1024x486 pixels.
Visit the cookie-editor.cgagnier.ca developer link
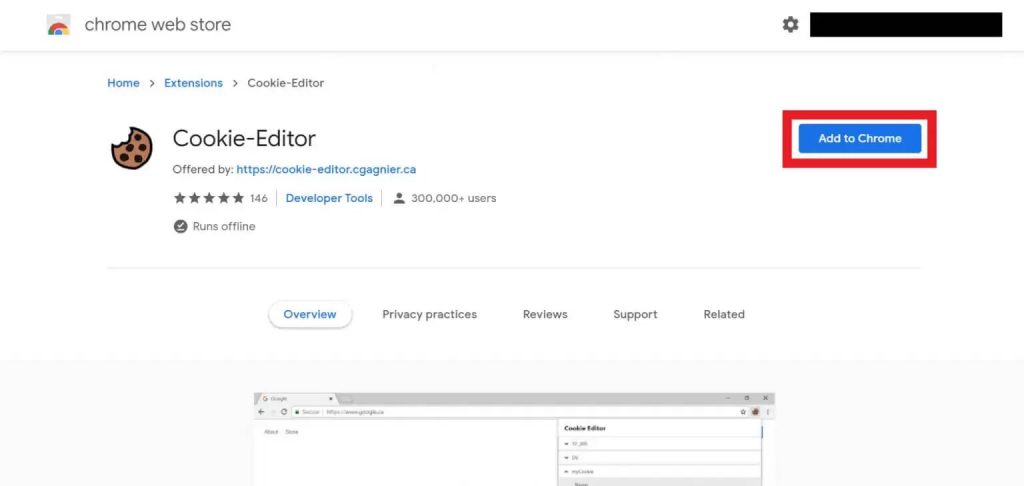click(326, 169)
